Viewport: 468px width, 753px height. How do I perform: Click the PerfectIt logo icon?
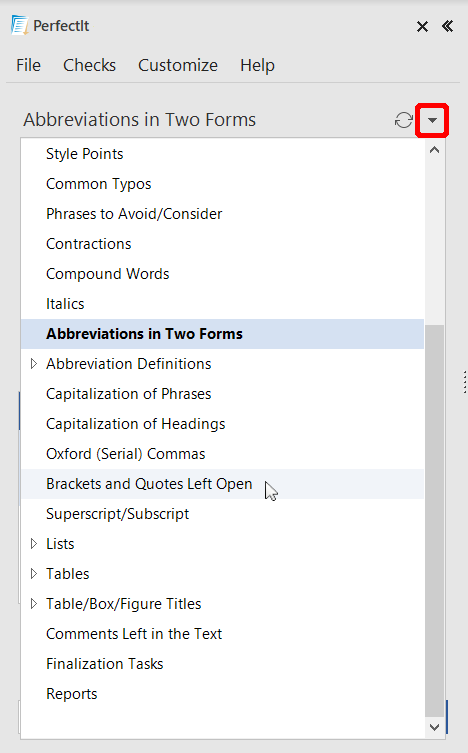[19, 25]
